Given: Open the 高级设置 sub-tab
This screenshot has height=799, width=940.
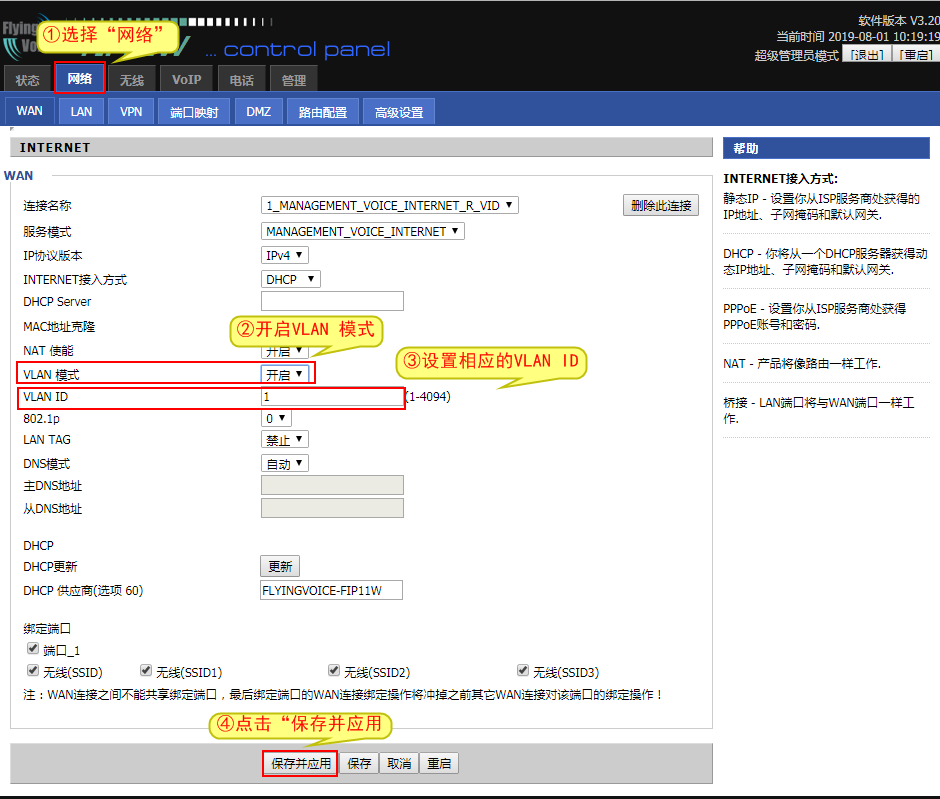Looking at the screenshot, I should pyautogui.click(x=399, y=112).
